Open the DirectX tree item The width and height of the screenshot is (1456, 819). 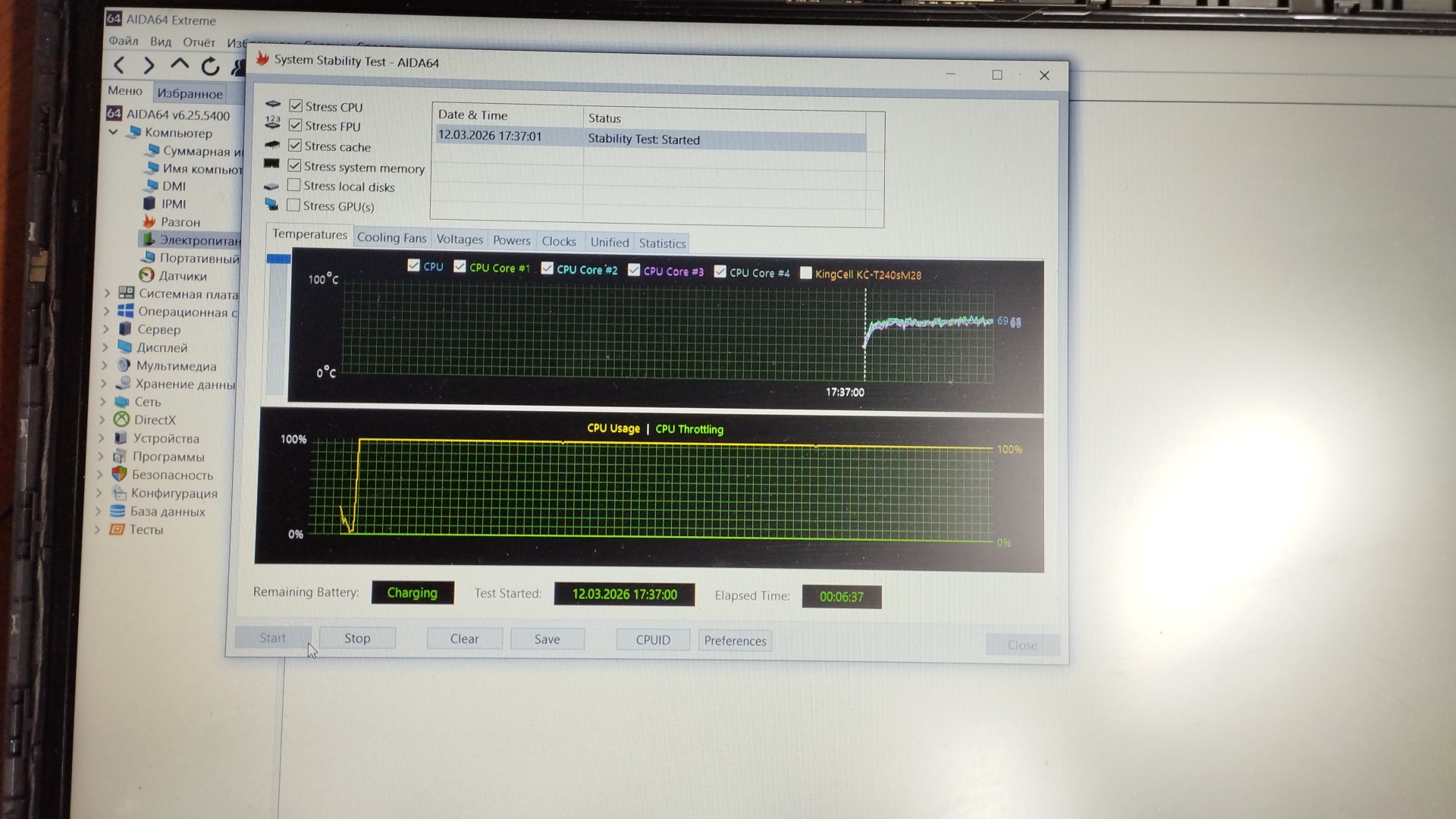click(154, 420)
